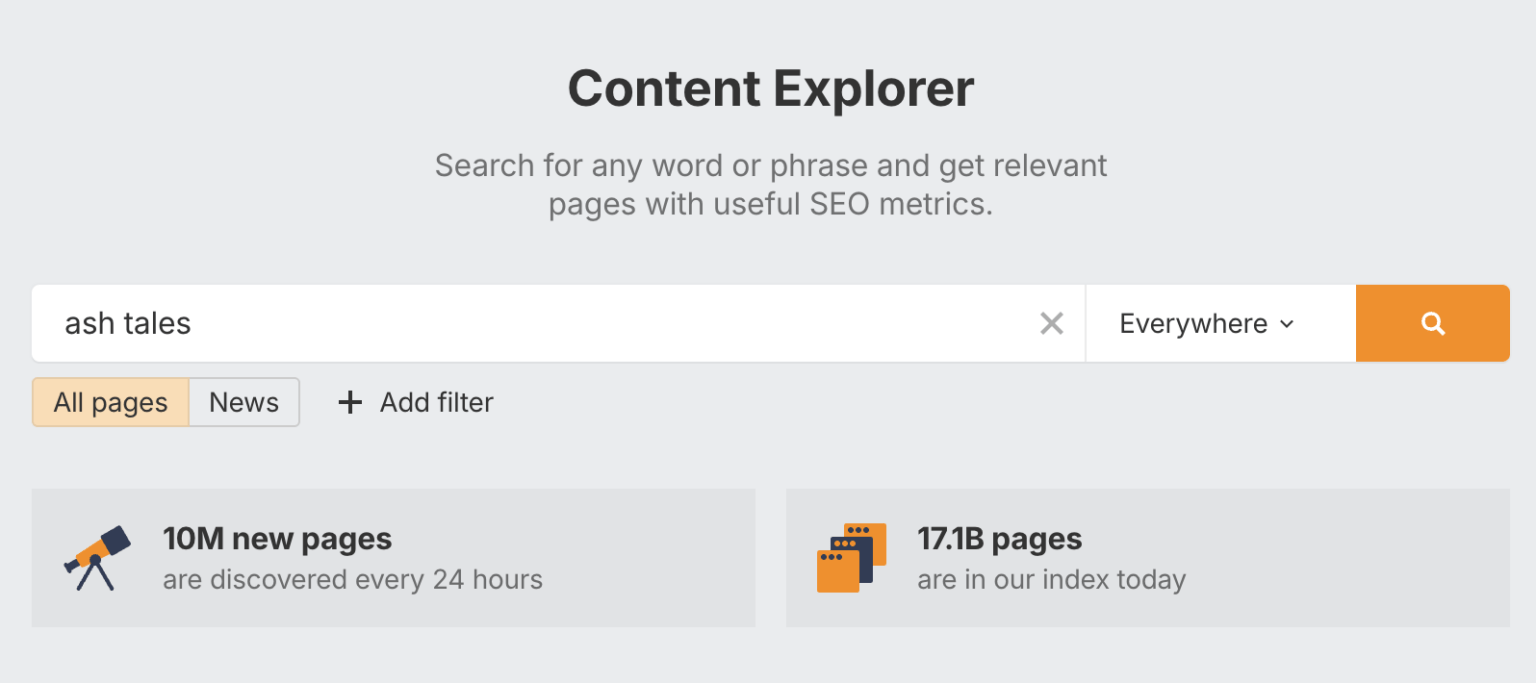Click empty space in the index pages card

click(1350, 558)
